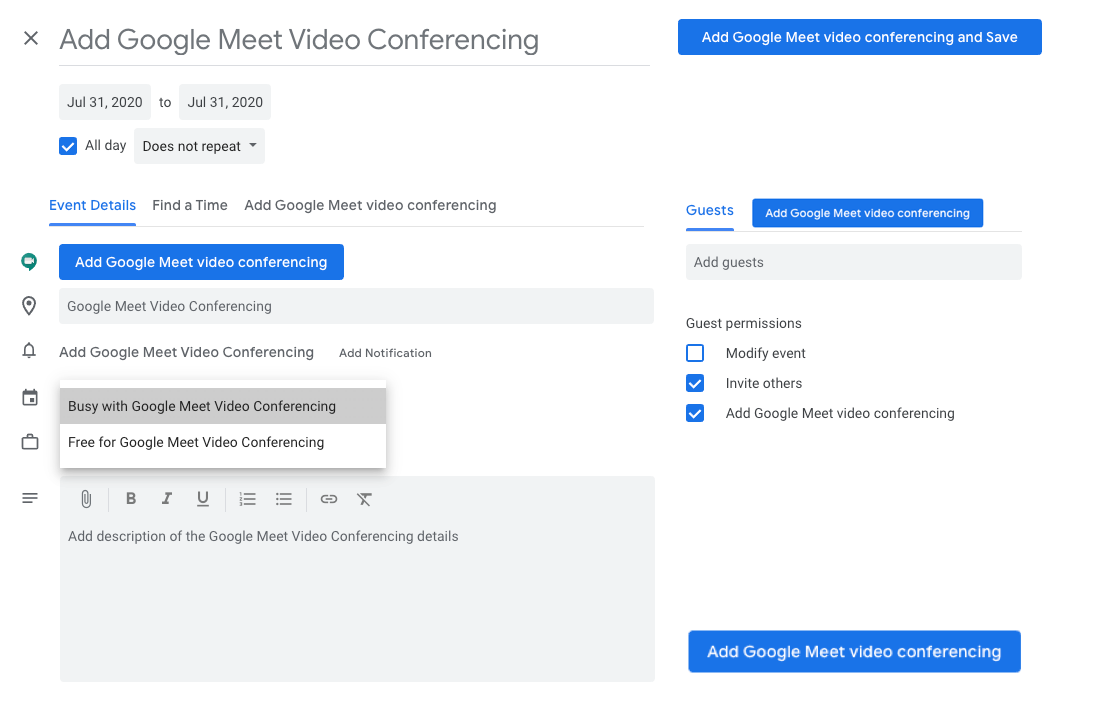Choose Busy with Google Meet Video Conferencing

pos(223,406)
